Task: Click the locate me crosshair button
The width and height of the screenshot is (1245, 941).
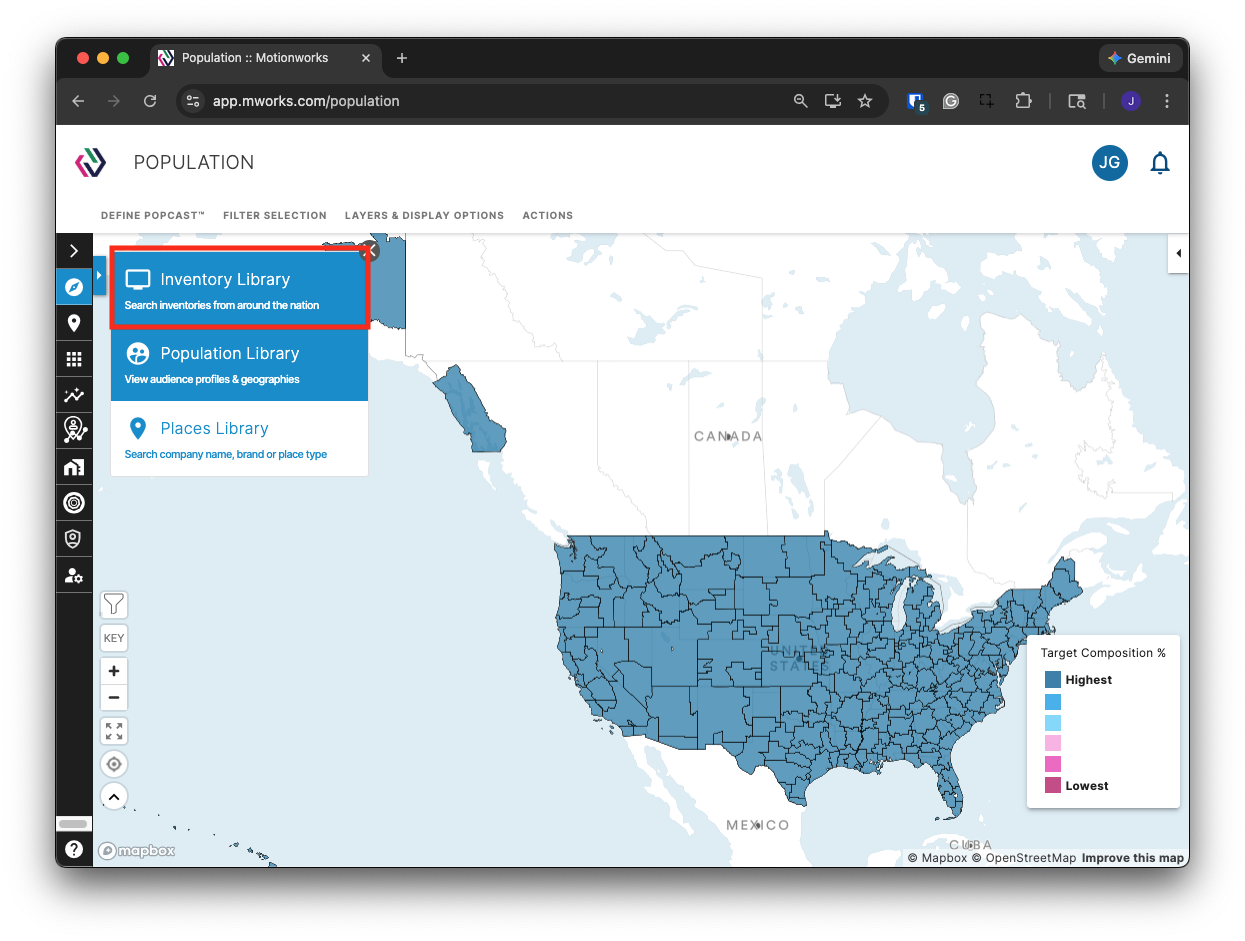Action: [114, 764]
